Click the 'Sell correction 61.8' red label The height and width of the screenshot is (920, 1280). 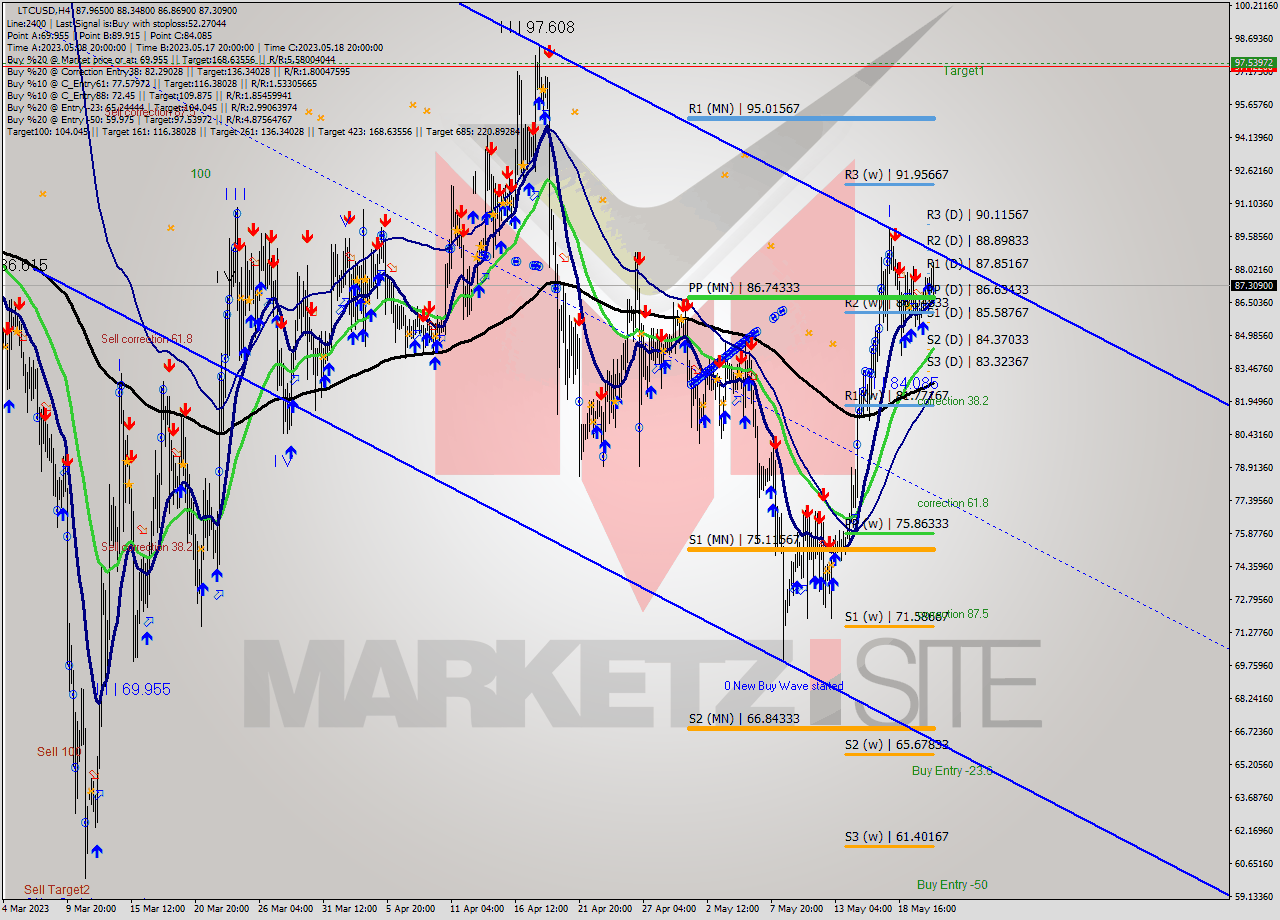(147, 339)
